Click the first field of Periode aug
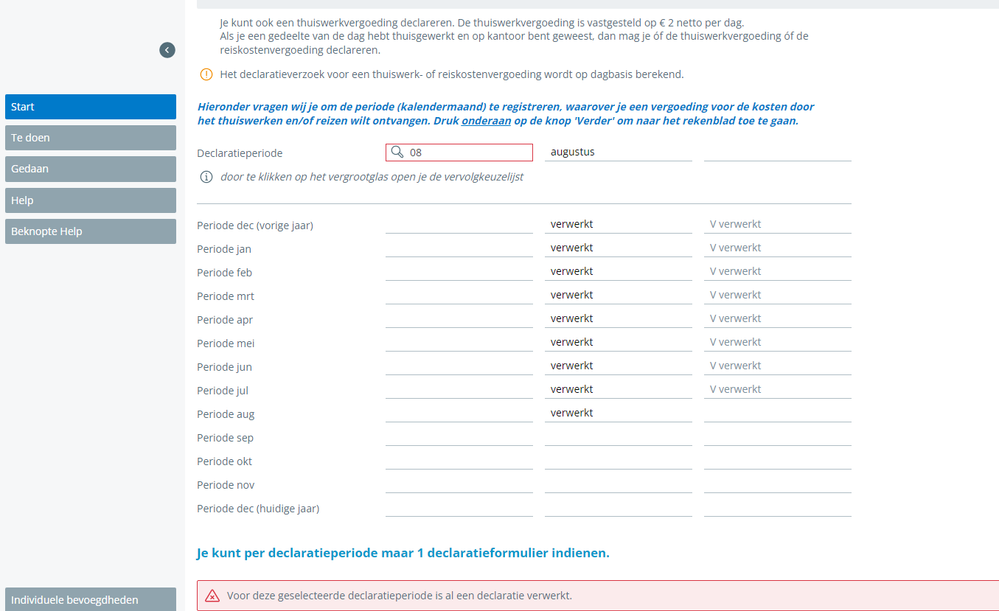This screenshot has height=611, width=999. 459,413
